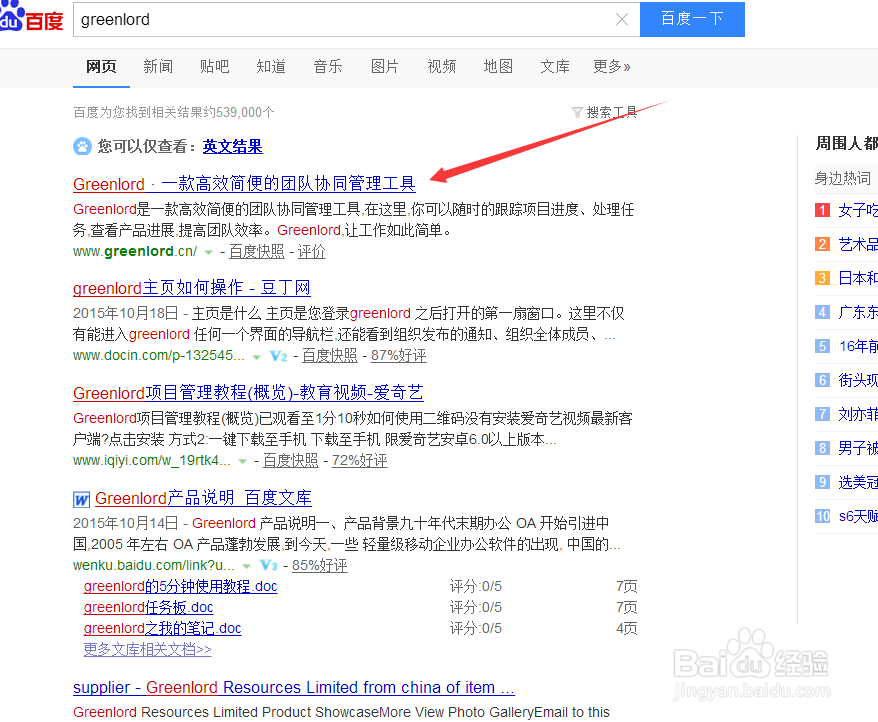The height and width of the screenshot is (722, 878).
Task: Click the 百度为您找到相关结果约539,000个 text
Action: (174, 113)
